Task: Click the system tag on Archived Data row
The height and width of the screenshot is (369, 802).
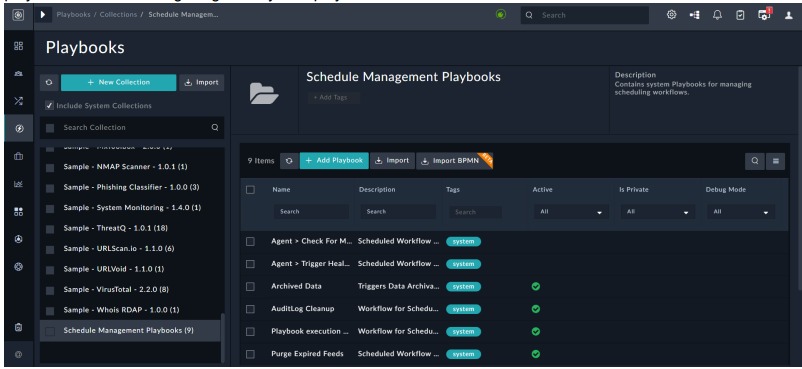Action: click(463, 287)
